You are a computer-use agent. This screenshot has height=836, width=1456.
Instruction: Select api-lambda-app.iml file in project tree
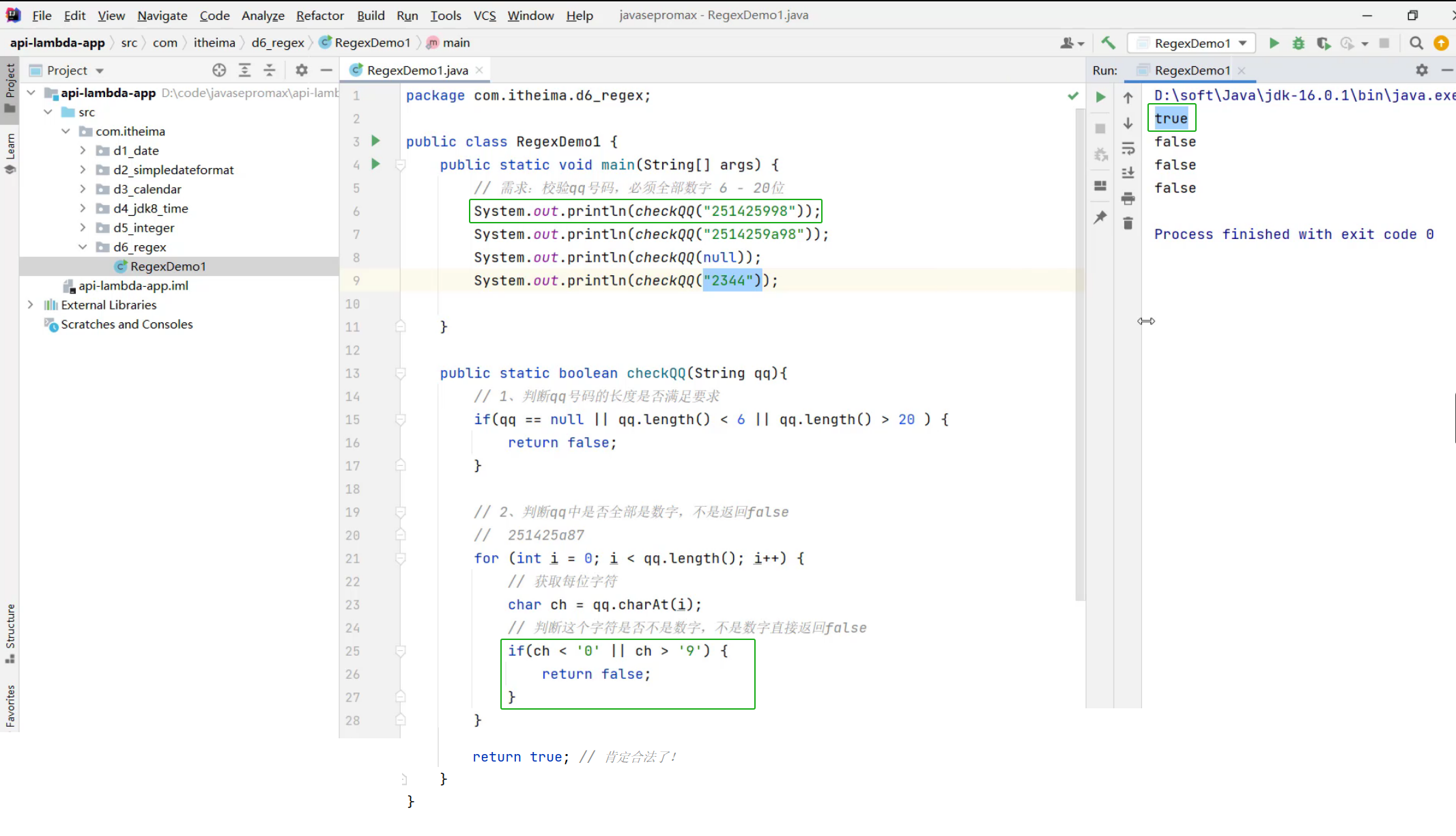coord(133,285)
